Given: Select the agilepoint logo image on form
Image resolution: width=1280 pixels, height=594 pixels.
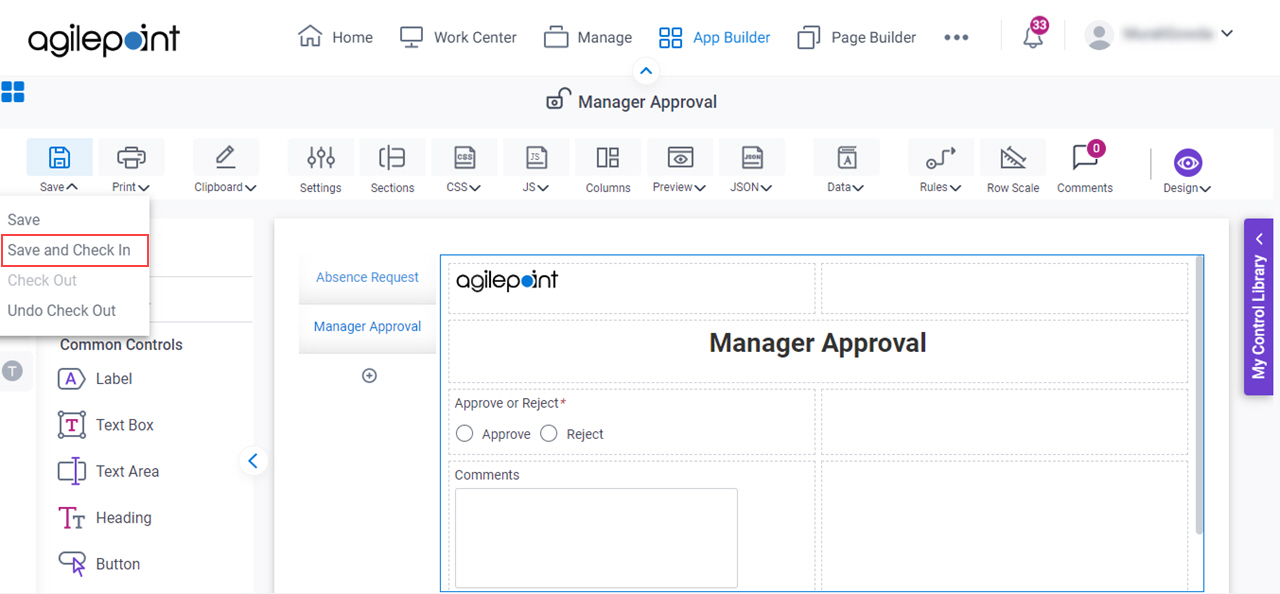Looking at the screenshot, I should (507, 280).
